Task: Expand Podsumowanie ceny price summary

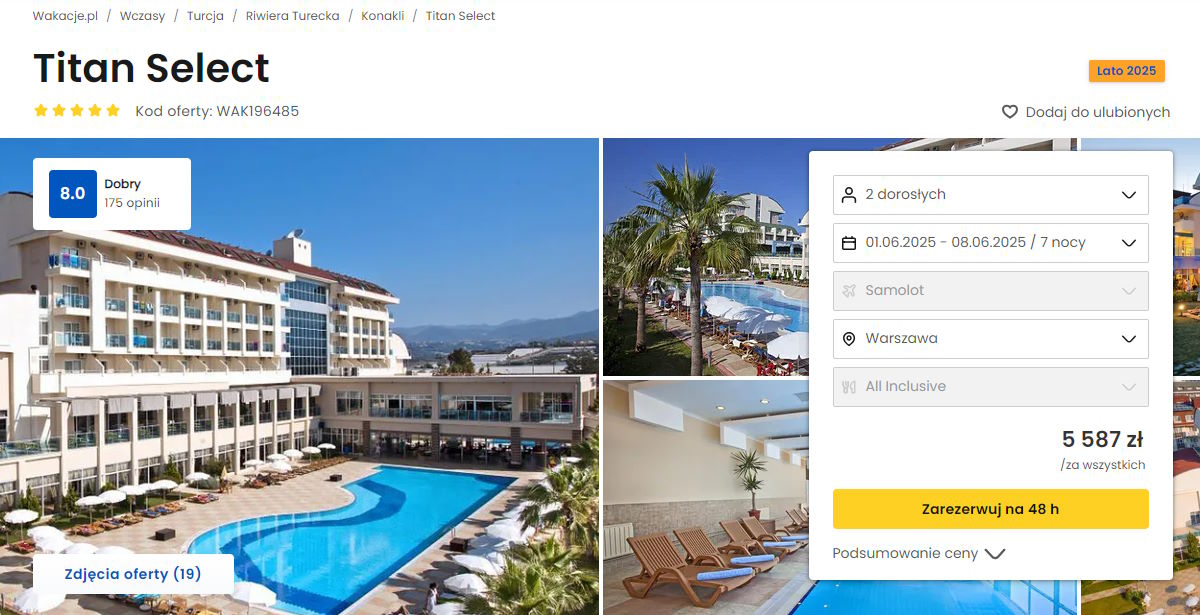Action: pos(918,553)
